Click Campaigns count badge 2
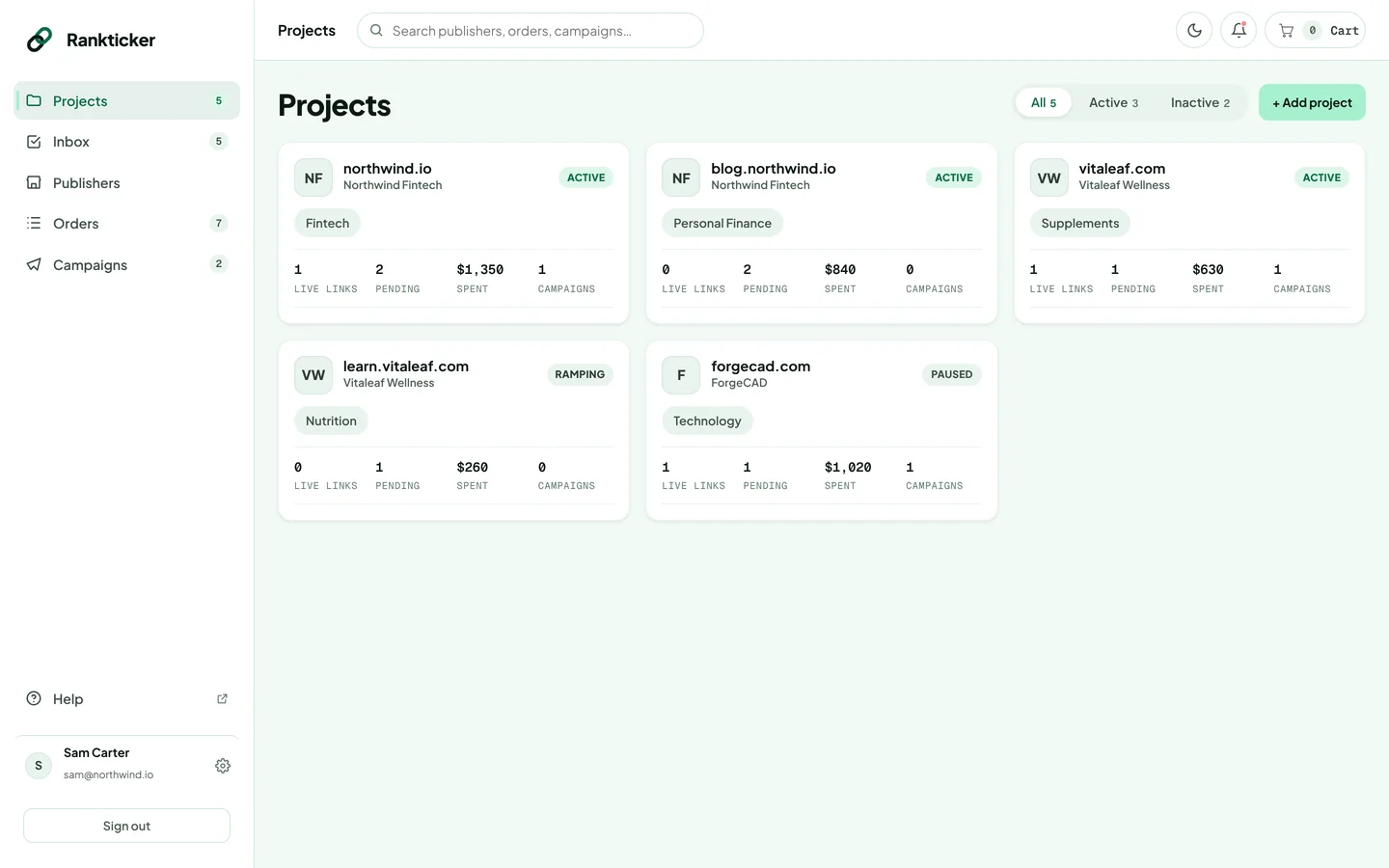 [x=219, y=263]
